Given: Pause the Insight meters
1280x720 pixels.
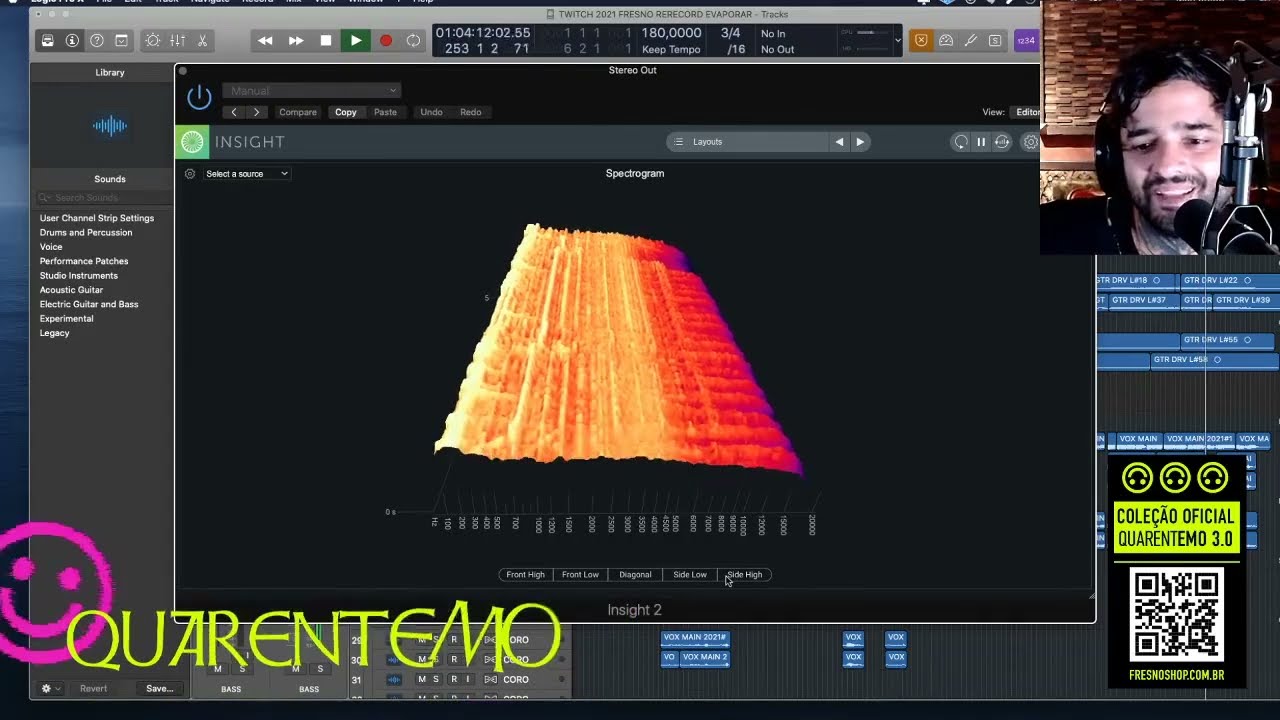Looking at the screenshot, I should [981, 142].
